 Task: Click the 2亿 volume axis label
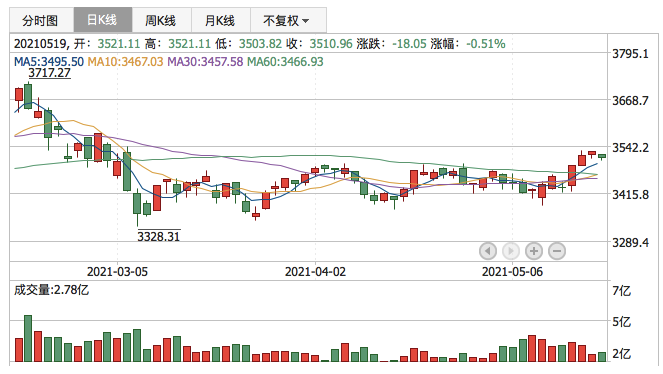pyautogui.click(x=622, y=353)
